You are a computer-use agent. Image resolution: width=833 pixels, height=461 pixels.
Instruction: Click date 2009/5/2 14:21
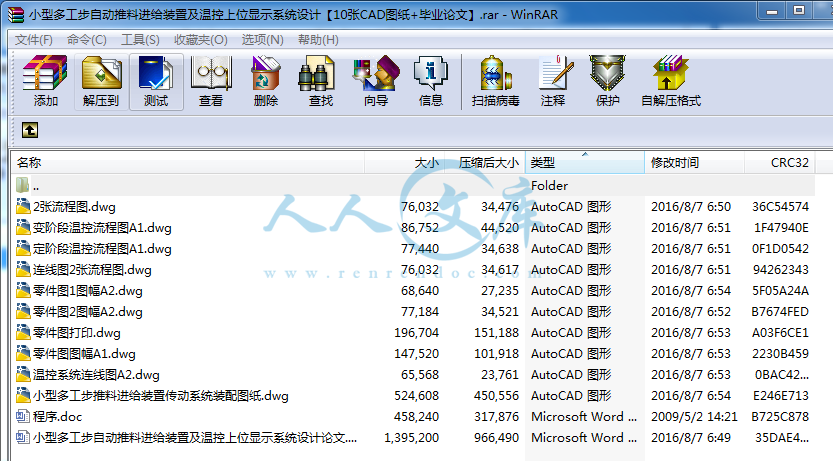[694, 416]
